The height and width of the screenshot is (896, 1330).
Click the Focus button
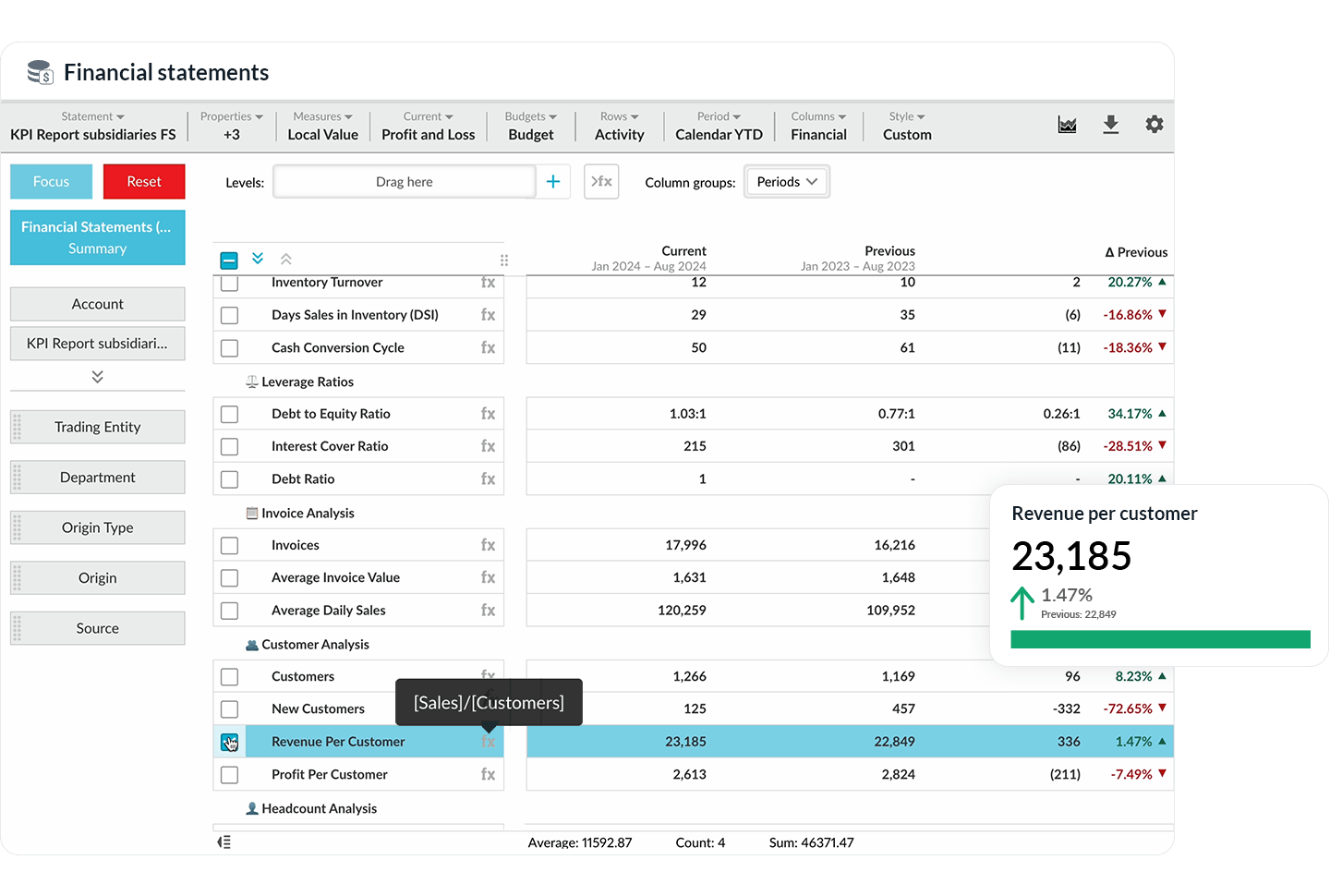[x=51, y=181]
